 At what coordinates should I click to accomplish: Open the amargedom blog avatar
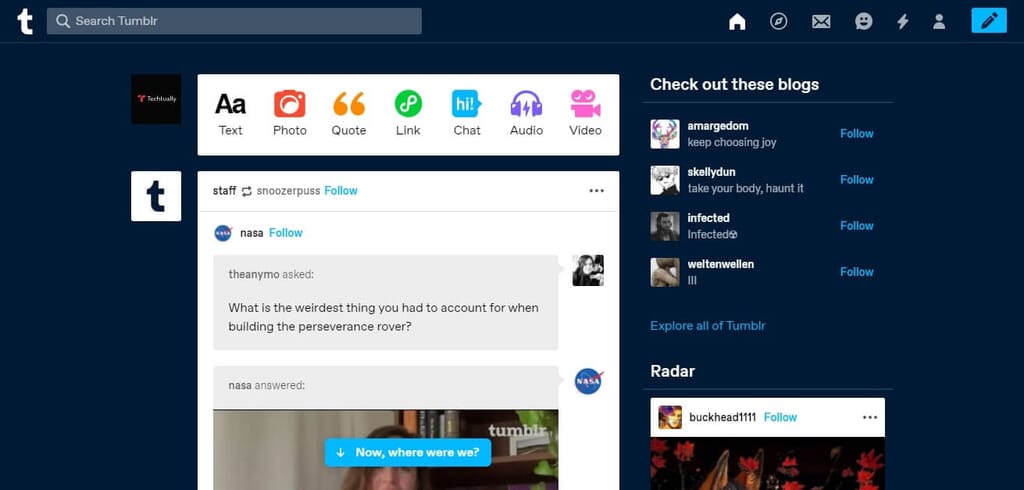(x=665, y=134)
